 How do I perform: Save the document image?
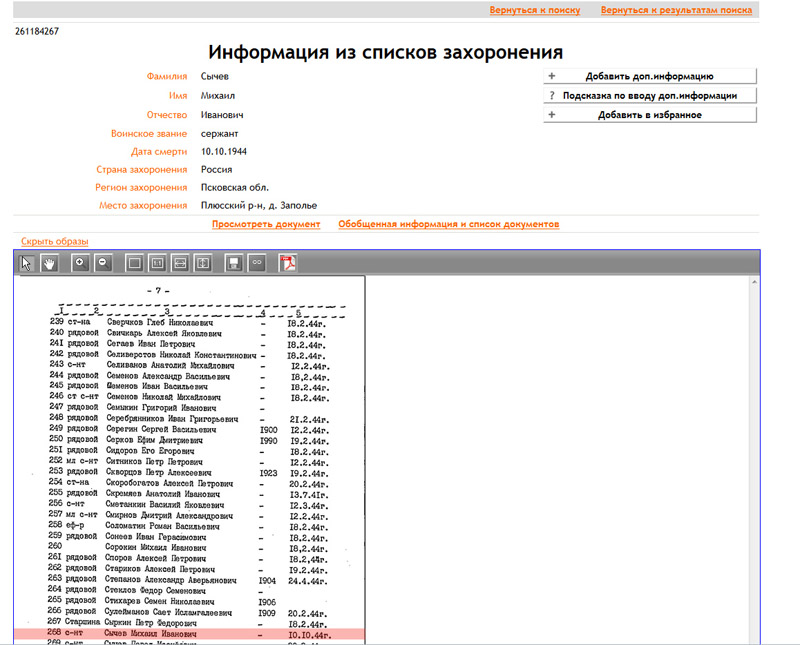coord(233,263)
